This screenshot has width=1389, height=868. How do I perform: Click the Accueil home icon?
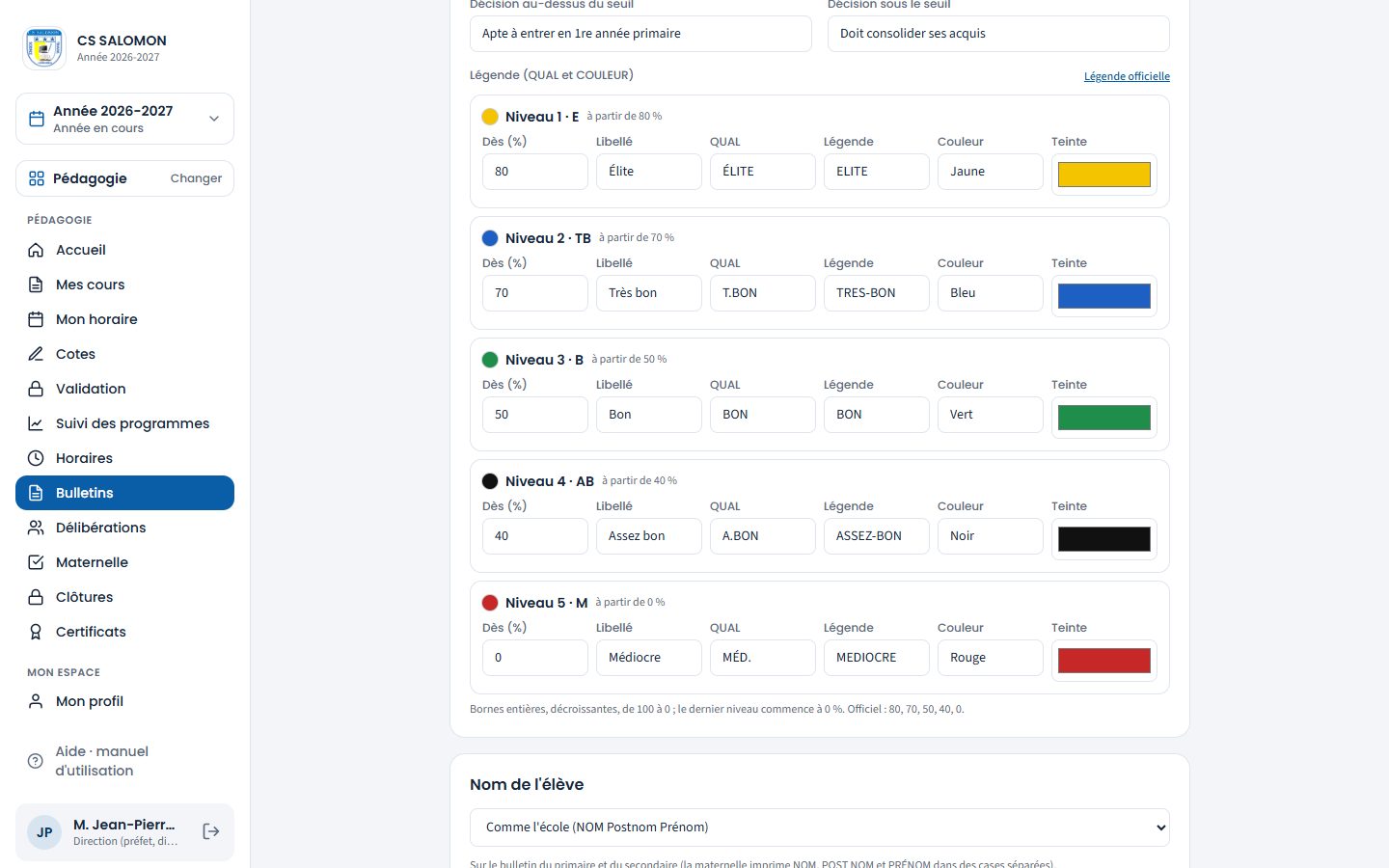(36, 250)
